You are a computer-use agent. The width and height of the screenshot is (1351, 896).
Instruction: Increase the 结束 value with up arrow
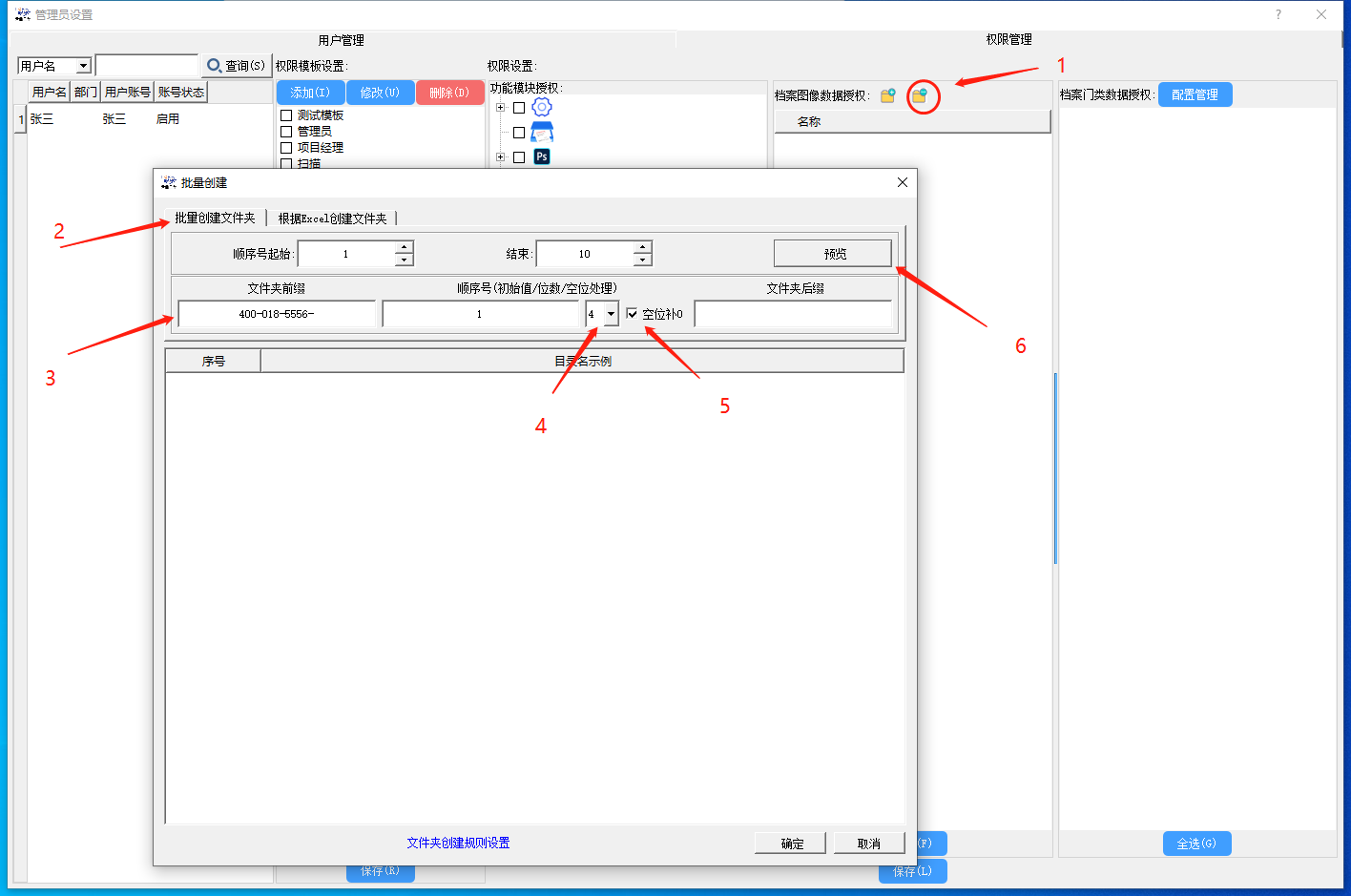point(643,248)
